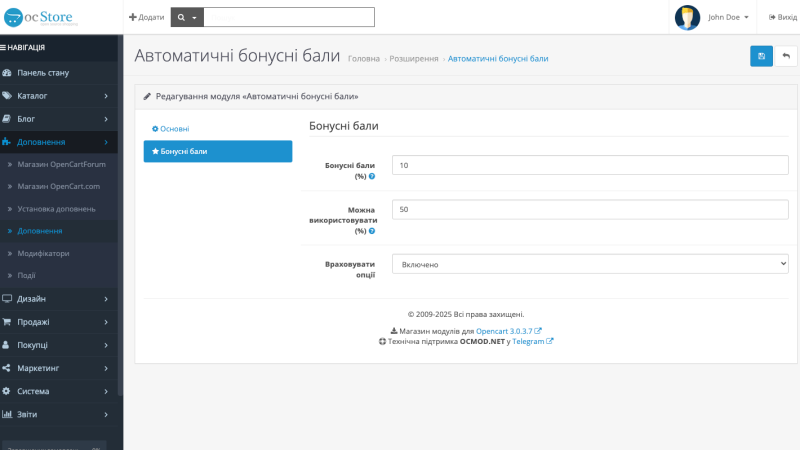Open Установка доповнень submenu item

point(59,209)
